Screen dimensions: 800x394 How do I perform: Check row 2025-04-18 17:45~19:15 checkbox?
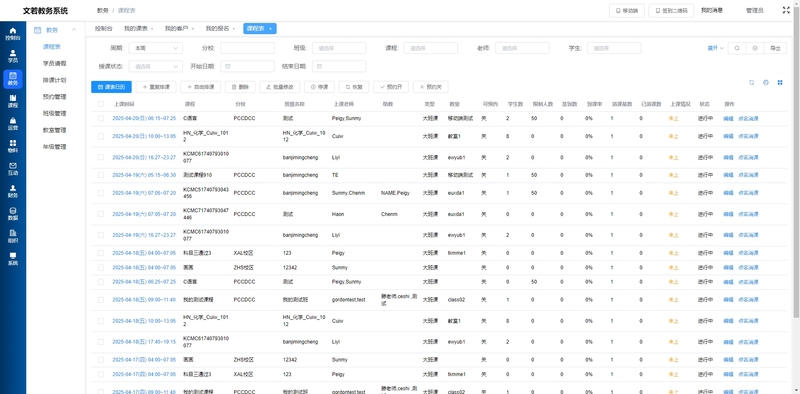click(x=101, y=341)
